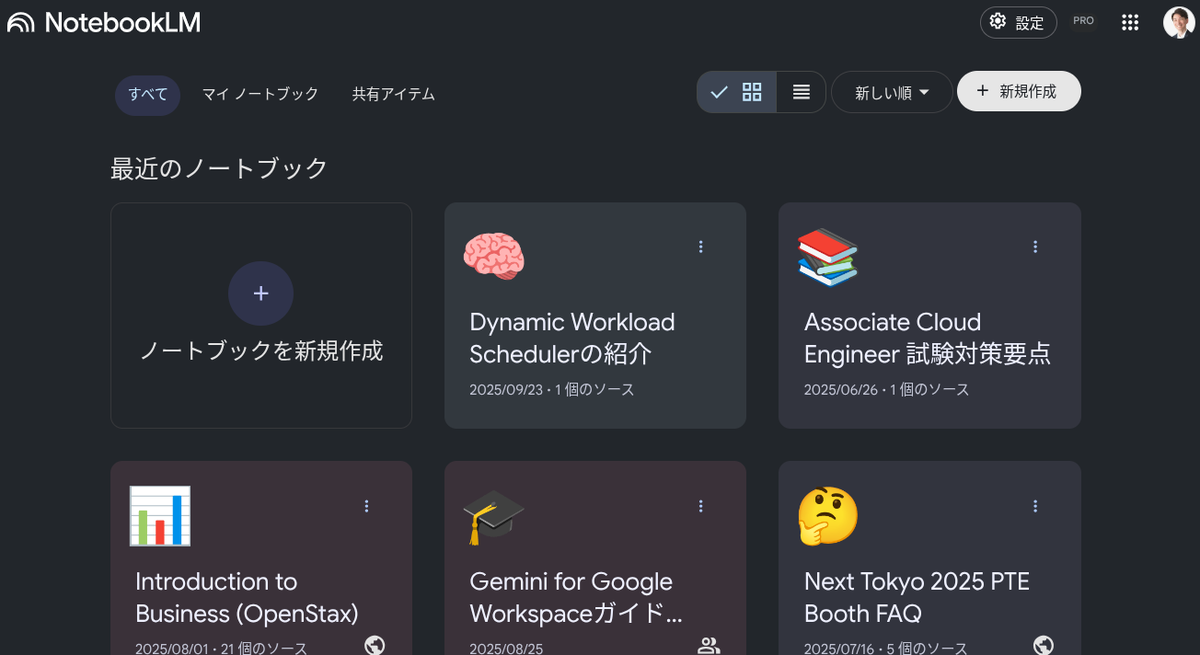Screen dimensions: 1200x655
Task: Click the brain emoji on Dynamic Workload card
Action: [493, 255]
